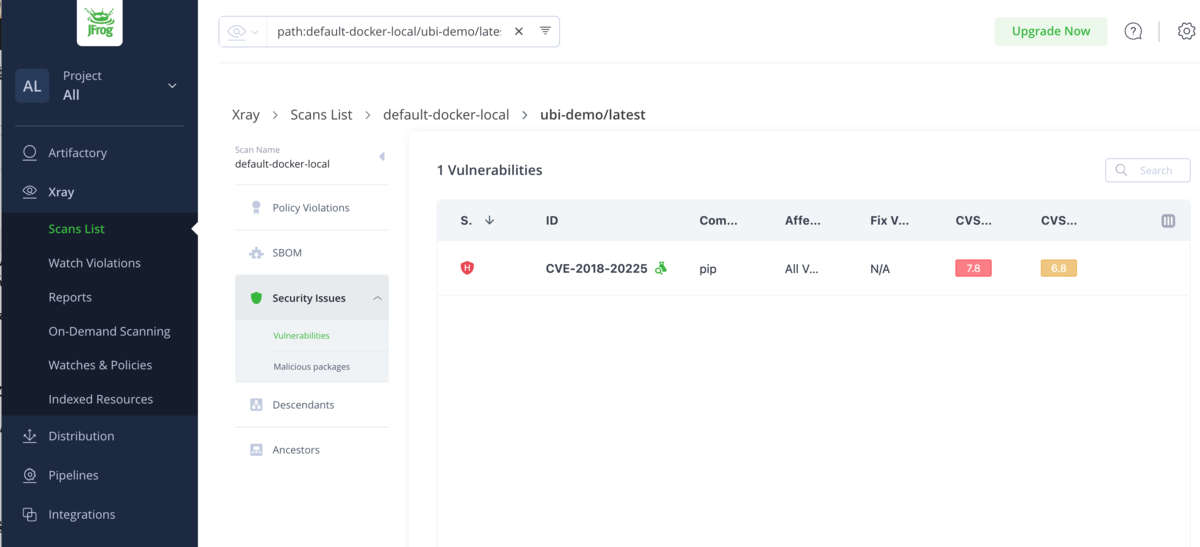
Task: Click the Fix V... column header
Action: 889,220
